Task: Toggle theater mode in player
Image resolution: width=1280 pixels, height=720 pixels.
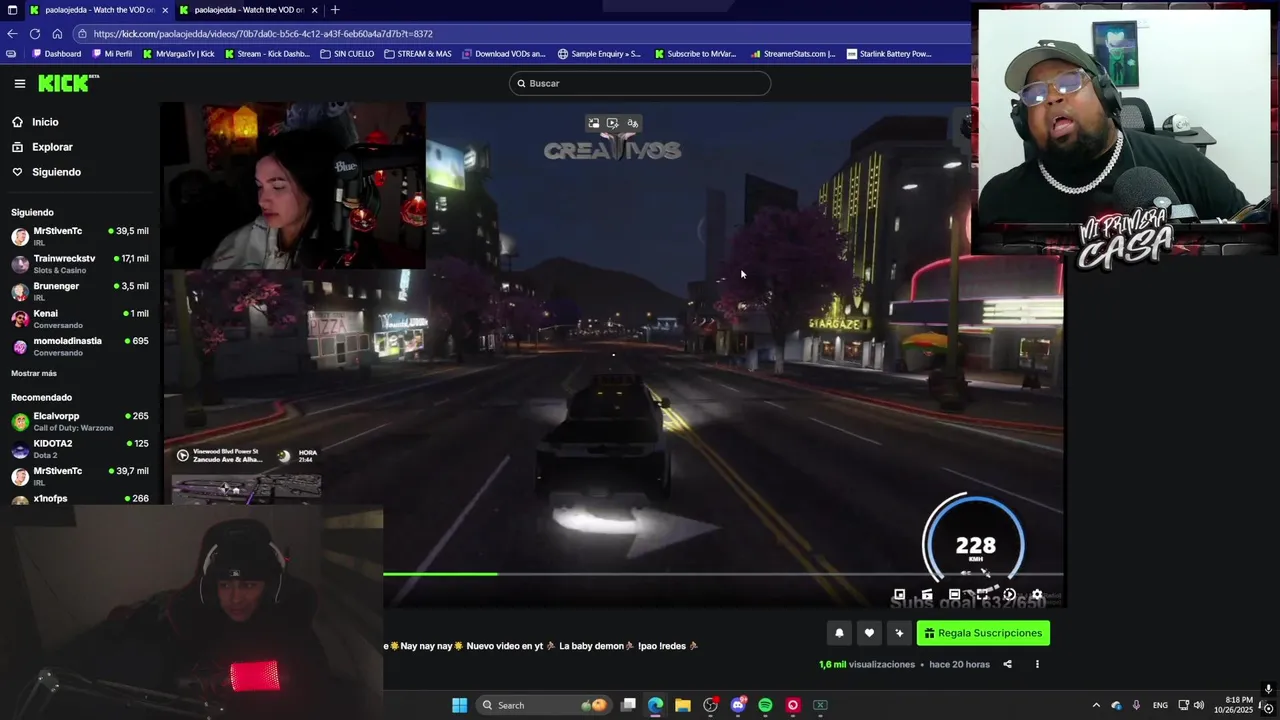Action: coord(954,595)
